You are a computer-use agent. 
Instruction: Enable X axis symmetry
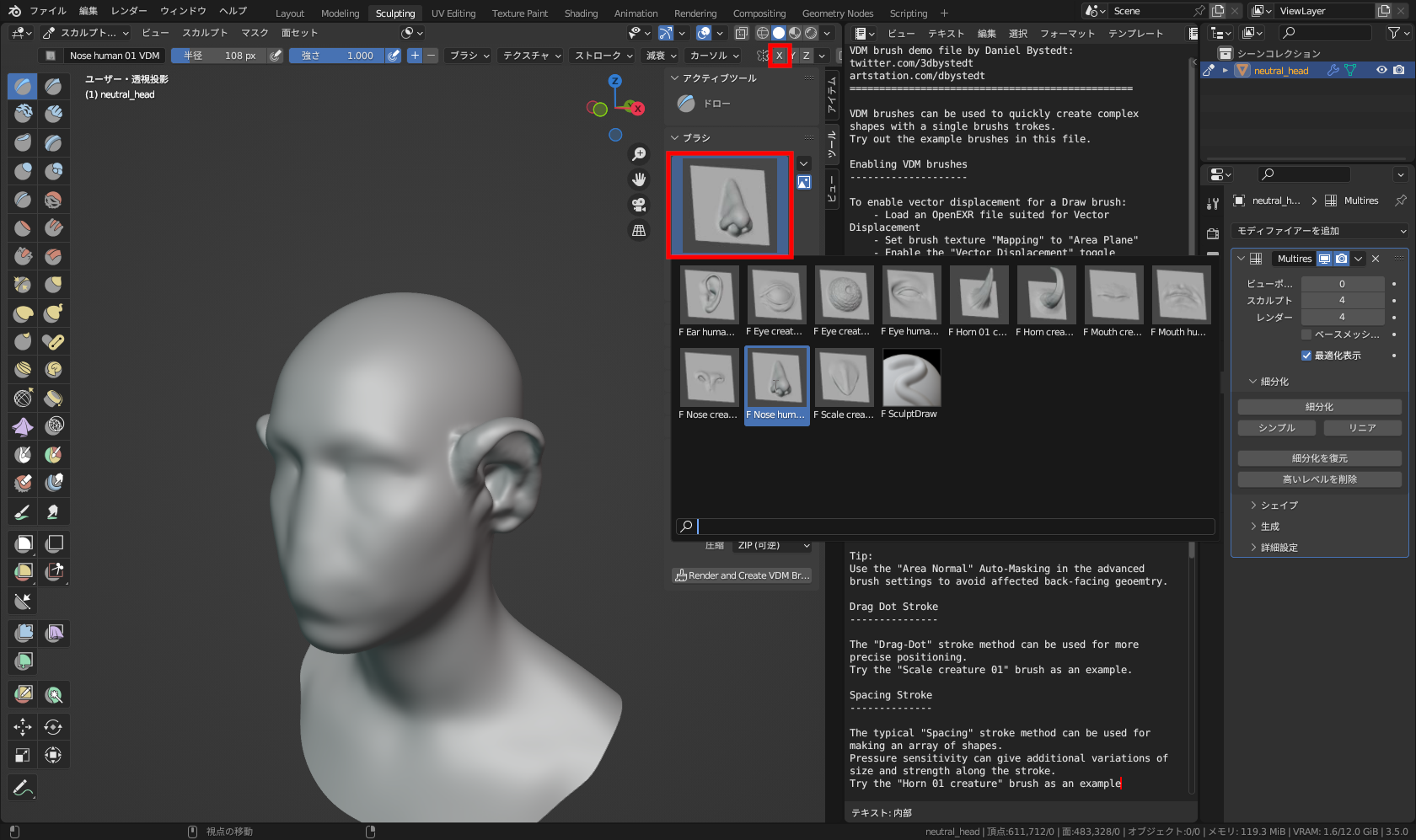780,56
